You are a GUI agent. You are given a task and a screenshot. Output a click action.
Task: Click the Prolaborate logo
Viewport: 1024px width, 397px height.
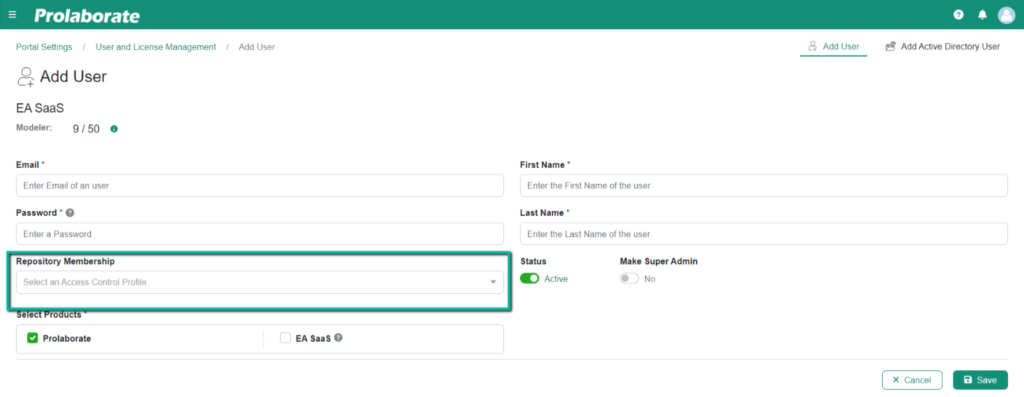87,16
